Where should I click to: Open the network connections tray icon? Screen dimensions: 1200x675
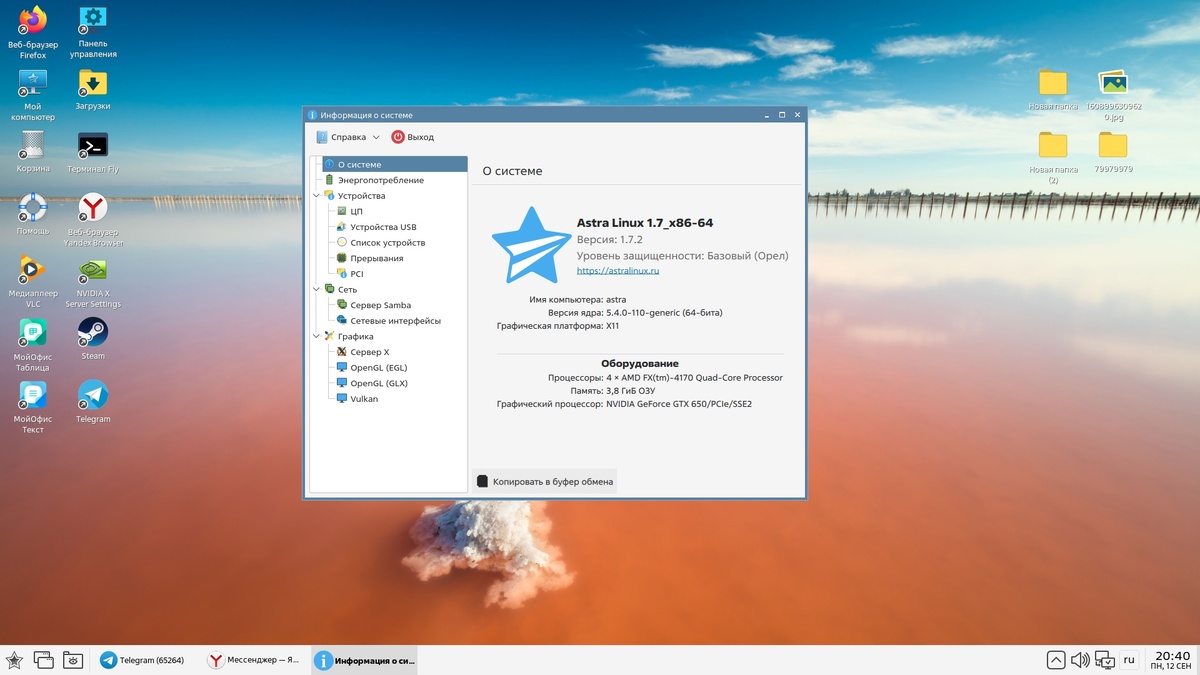1105,660
